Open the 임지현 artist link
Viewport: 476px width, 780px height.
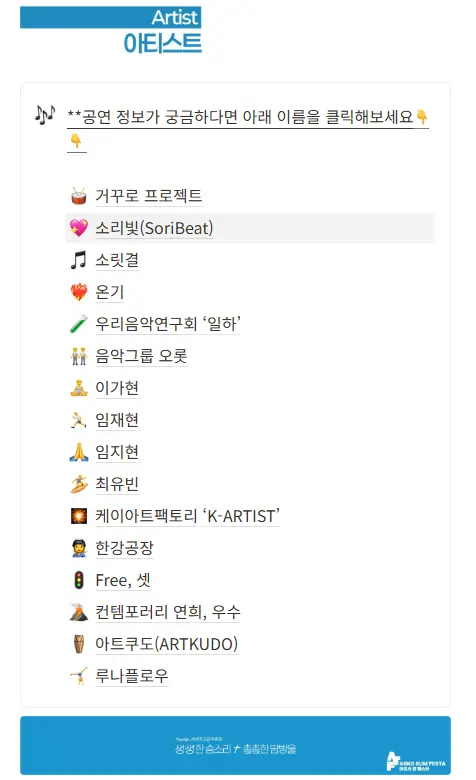click(117, 452)
